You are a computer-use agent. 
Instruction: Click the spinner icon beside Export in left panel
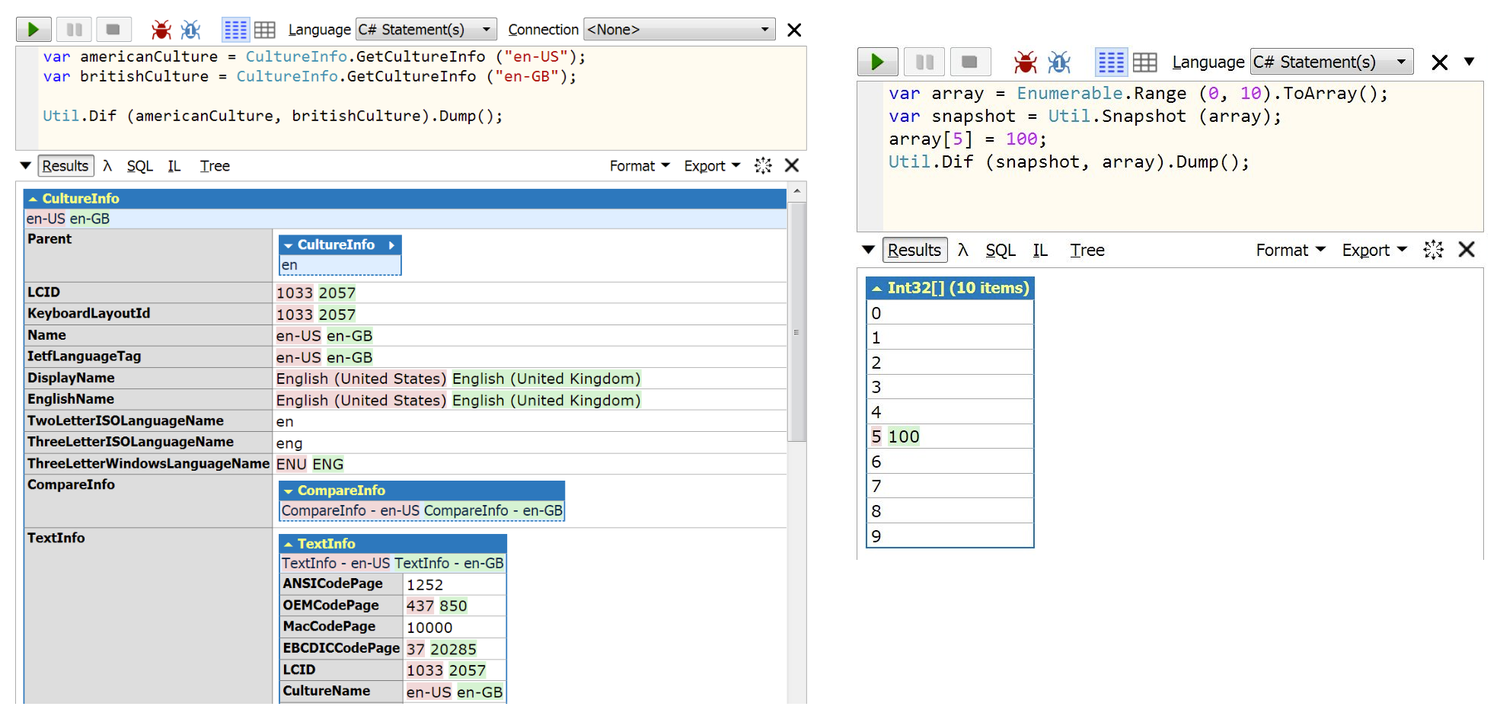click(763, 166)
